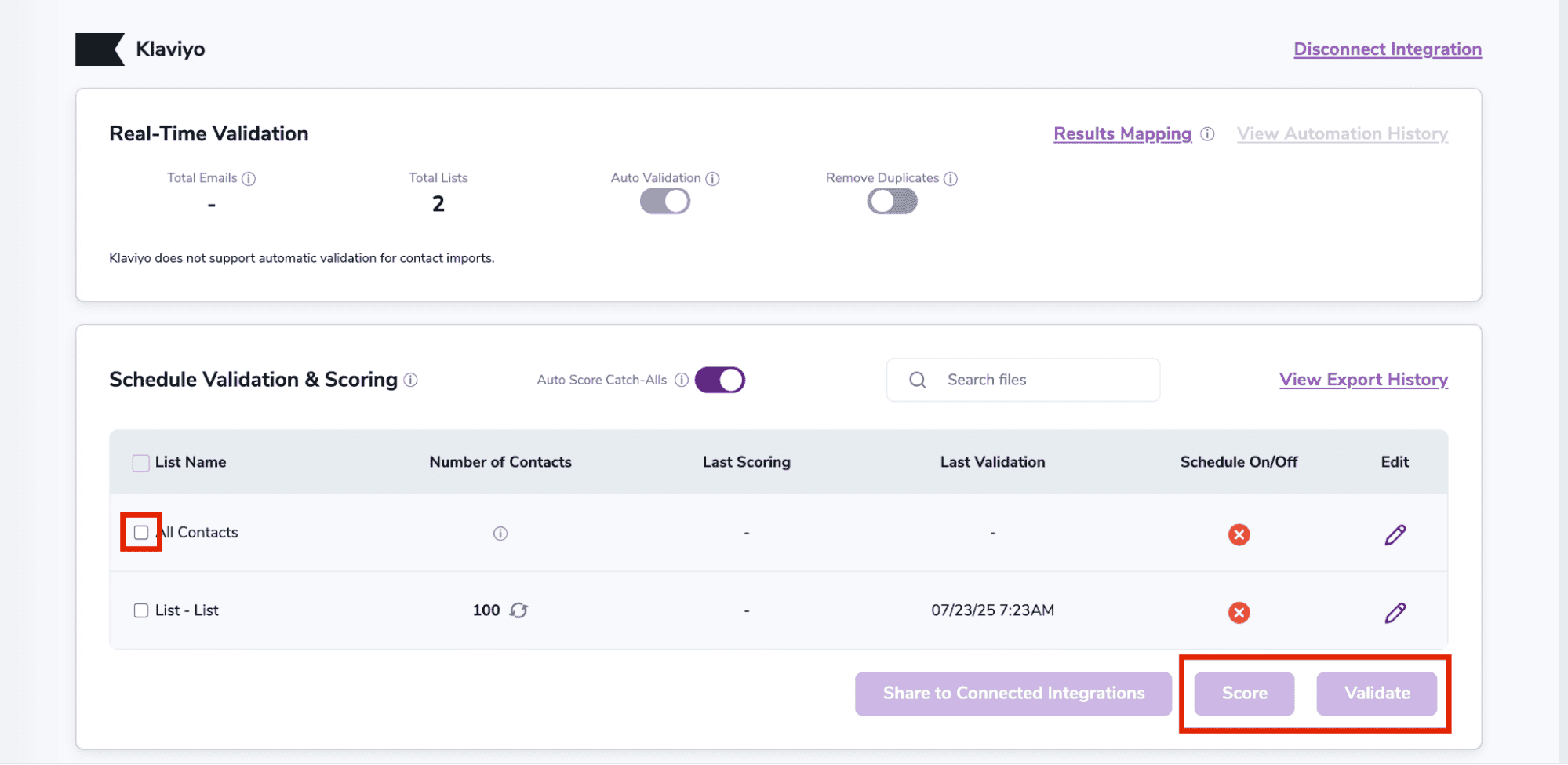1568x765 pixels.
Task: Edit the All Contacts schedule with the pencil icon
Action: click(x=1395, y=534)
